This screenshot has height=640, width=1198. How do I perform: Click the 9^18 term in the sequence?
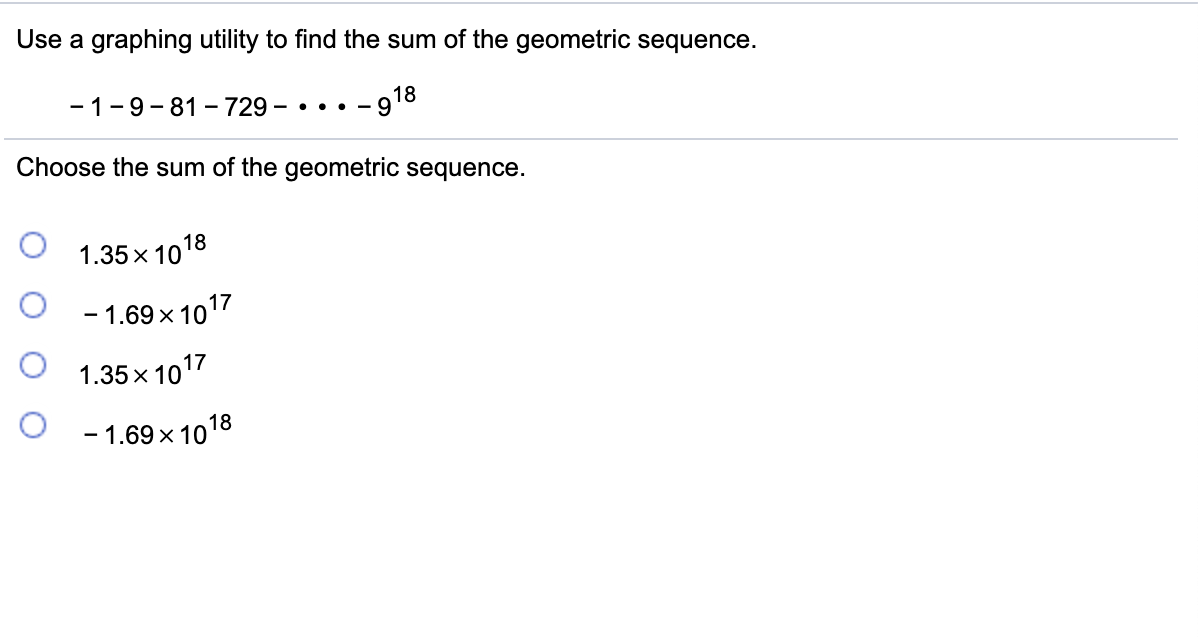point(393,99)
